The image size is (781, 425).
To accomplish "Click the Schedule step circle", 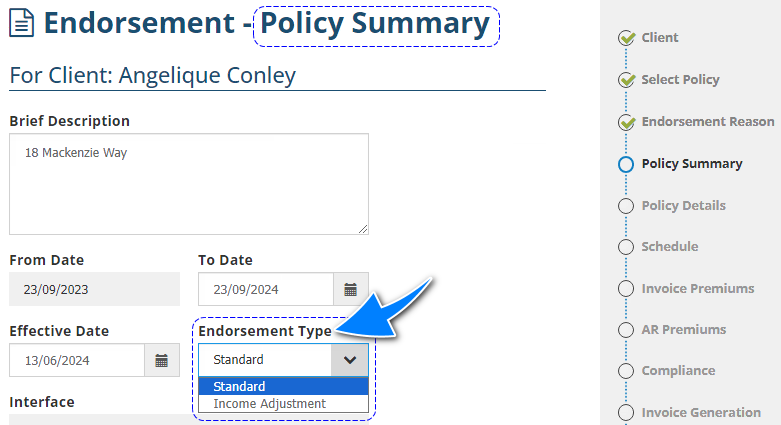I will [627, 247].
